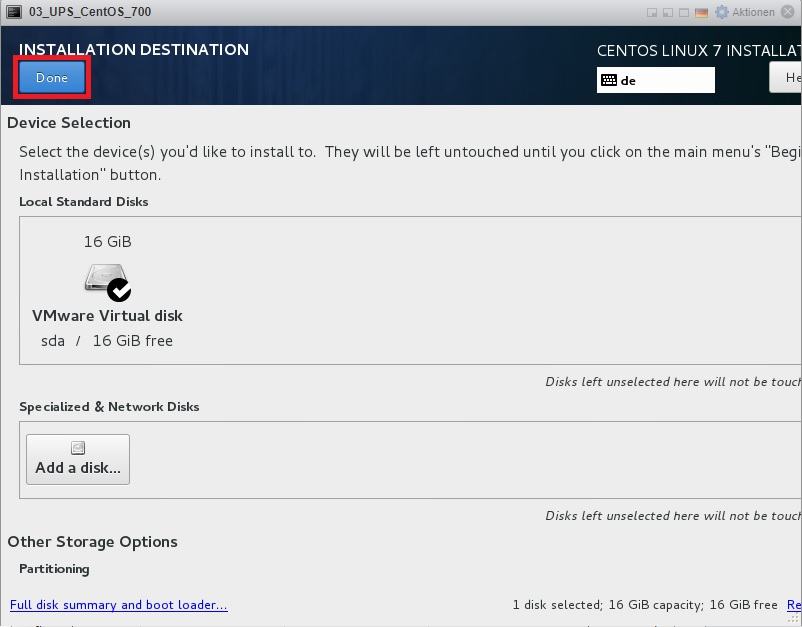Click the '16 GiB' size label above disk
This screenshot has width=802, height=627.
[107, 241]
